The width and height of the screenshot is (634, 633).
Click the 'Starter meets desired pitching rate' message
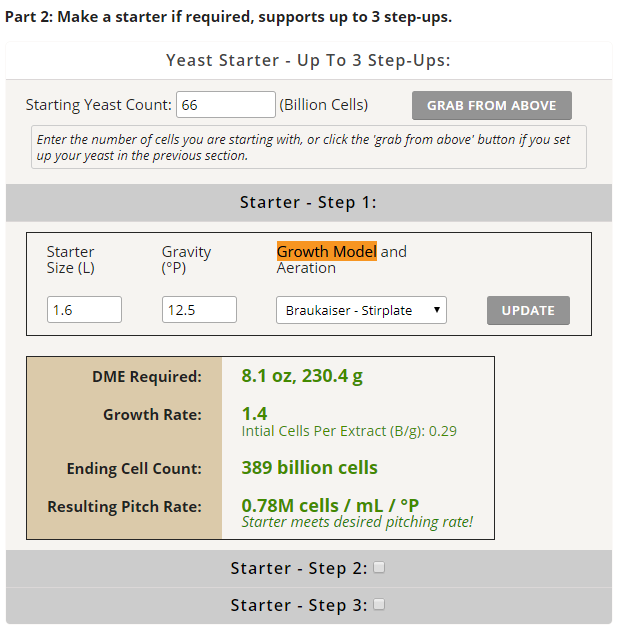(x=357, y=522)
